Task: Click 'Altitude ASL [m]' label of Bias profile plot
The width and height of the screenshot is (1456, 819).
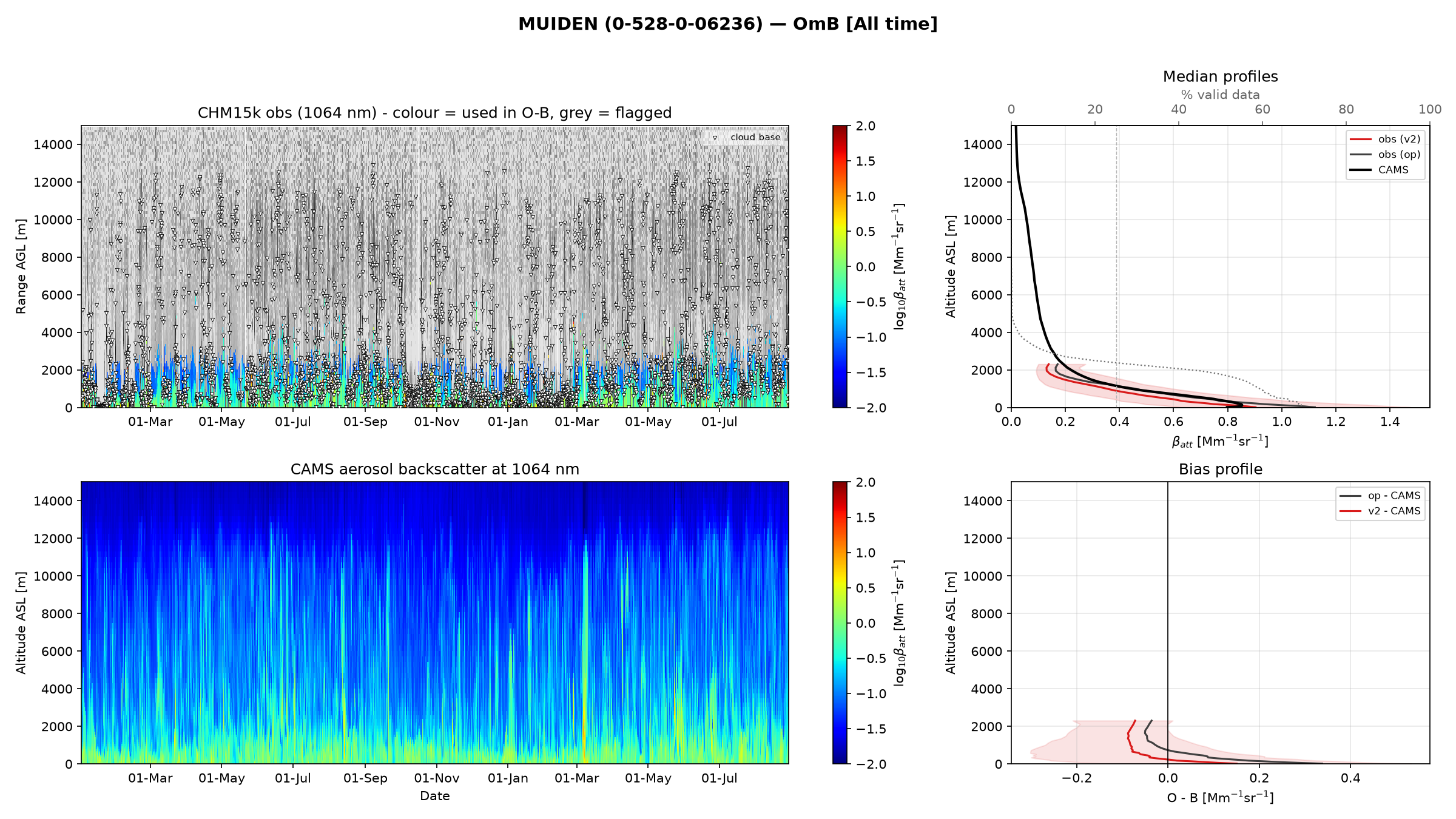Action: coord(951,622)
